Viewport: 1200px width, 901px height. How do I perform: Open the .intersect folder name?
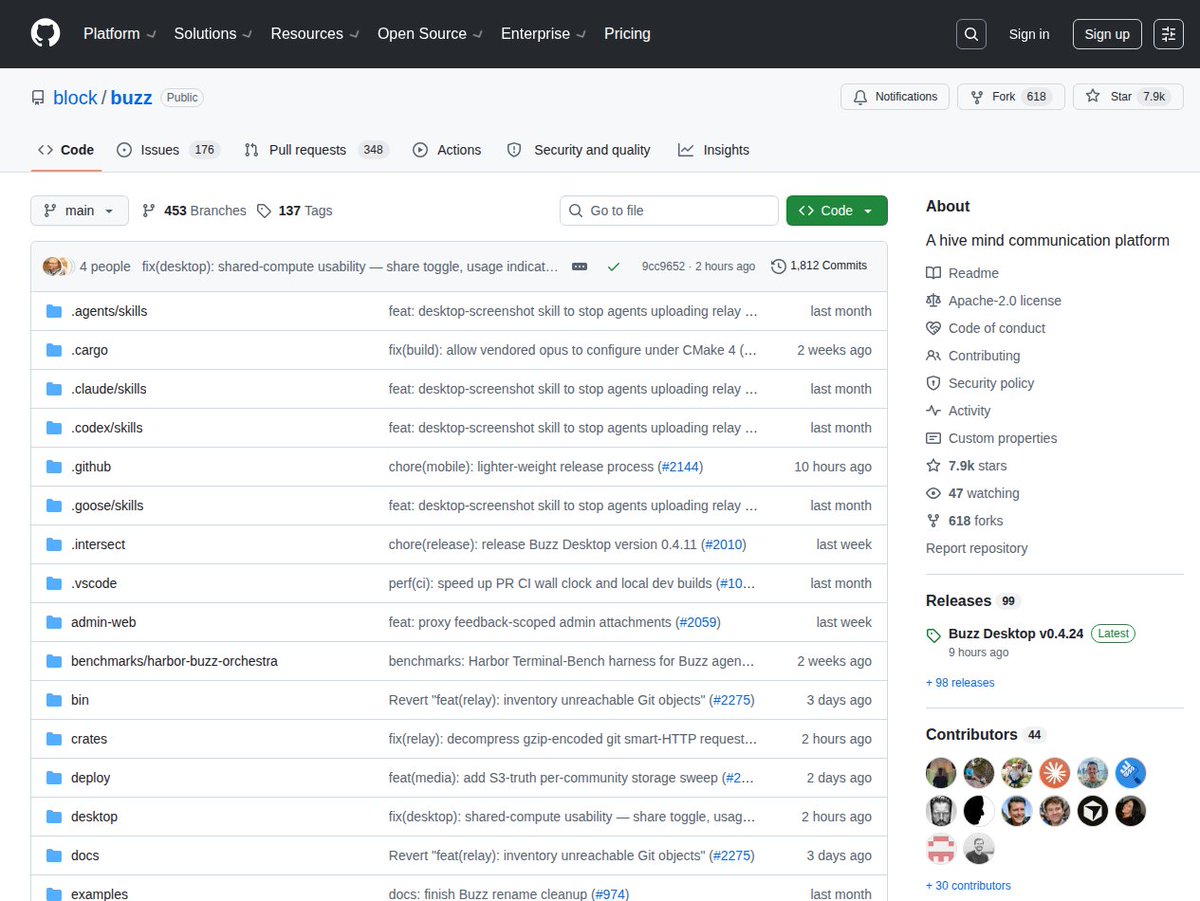(x=98, y=545)
